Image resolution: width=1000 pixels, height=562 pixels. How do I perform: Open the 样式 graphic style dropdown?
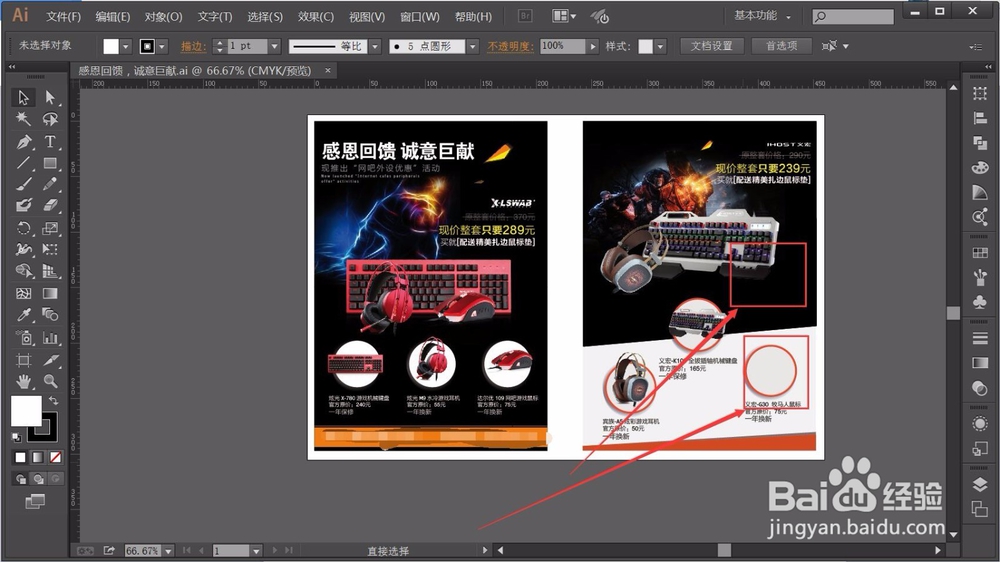[x=660, y=46]
